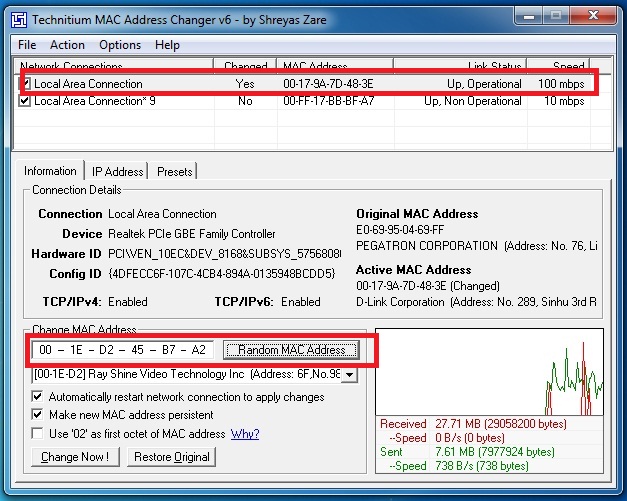This screenshot has width=627, height=501.
Task: Sort by the MAC Address column header
Action: pyautogui.click(x=315, y=66)
